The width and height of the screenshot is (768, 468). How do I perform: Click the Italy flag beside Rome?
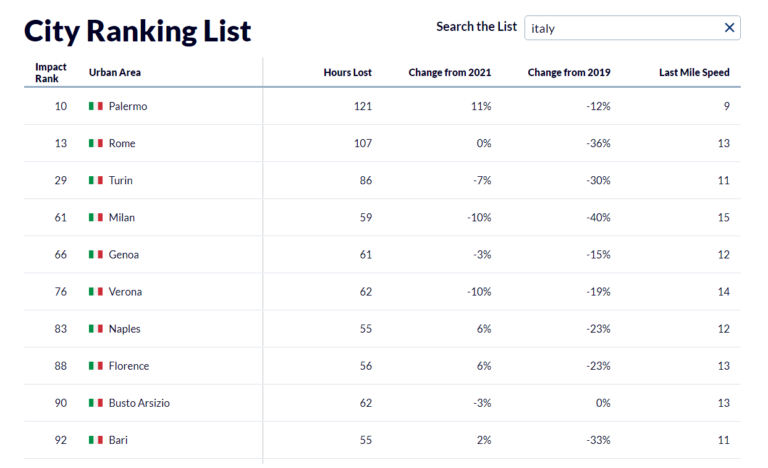coord(96,143)
